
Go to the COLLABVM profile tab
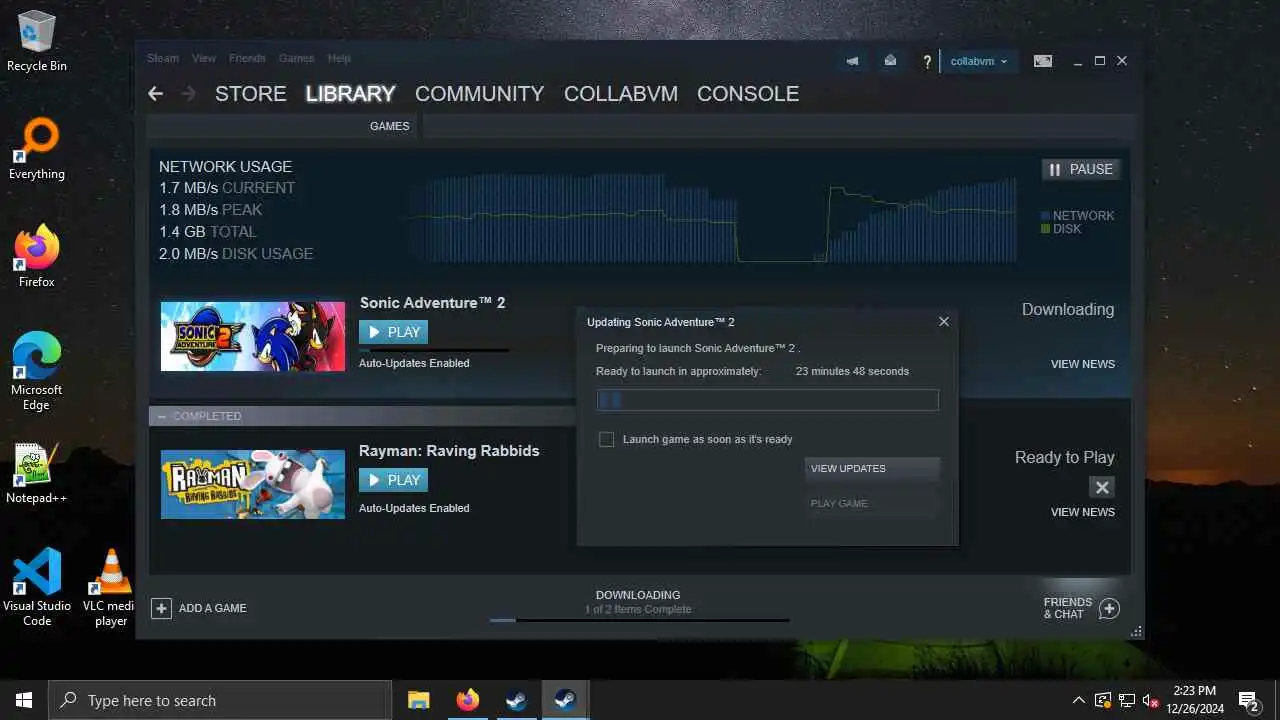620,94
